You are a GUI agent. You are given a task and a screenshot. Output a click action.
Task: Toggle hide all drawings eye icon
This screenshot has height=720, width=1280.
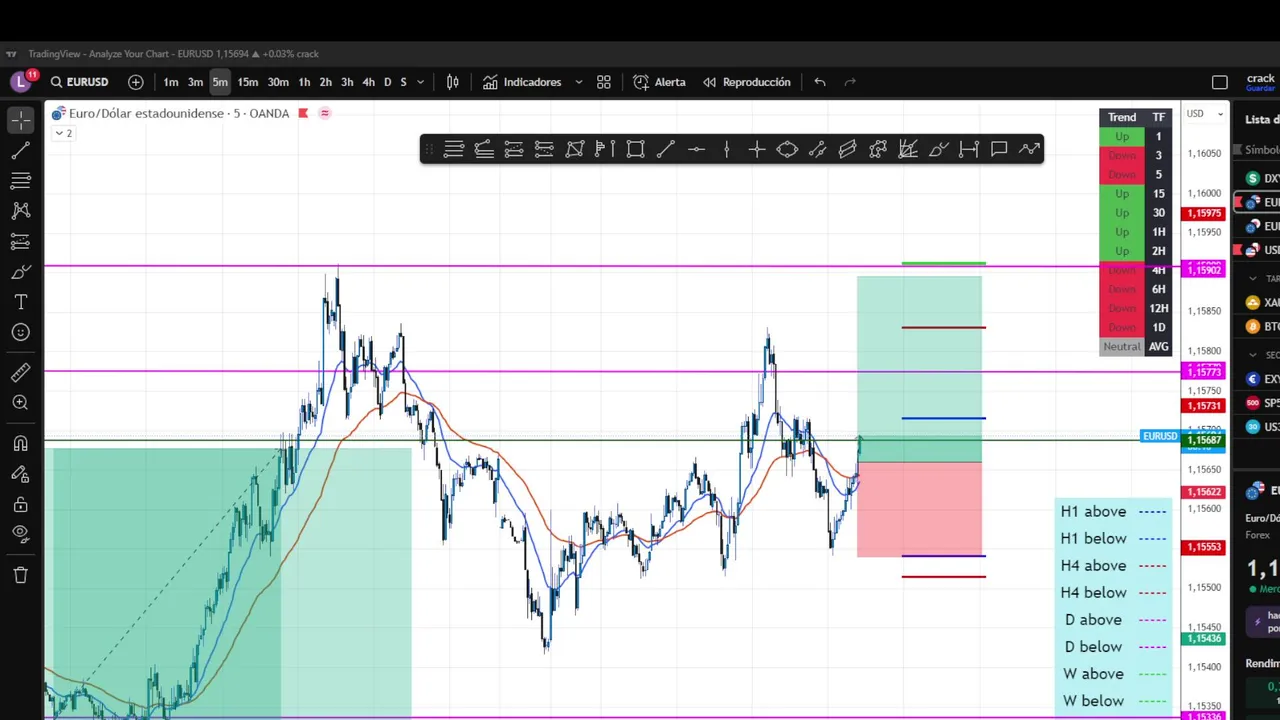coord(21,534)
